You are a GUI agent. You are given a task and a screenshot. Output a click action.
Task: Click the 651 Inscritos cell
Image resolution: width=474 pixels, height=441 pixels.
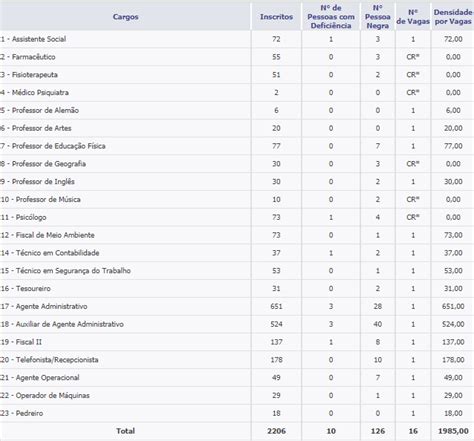[x=276, y=306]
